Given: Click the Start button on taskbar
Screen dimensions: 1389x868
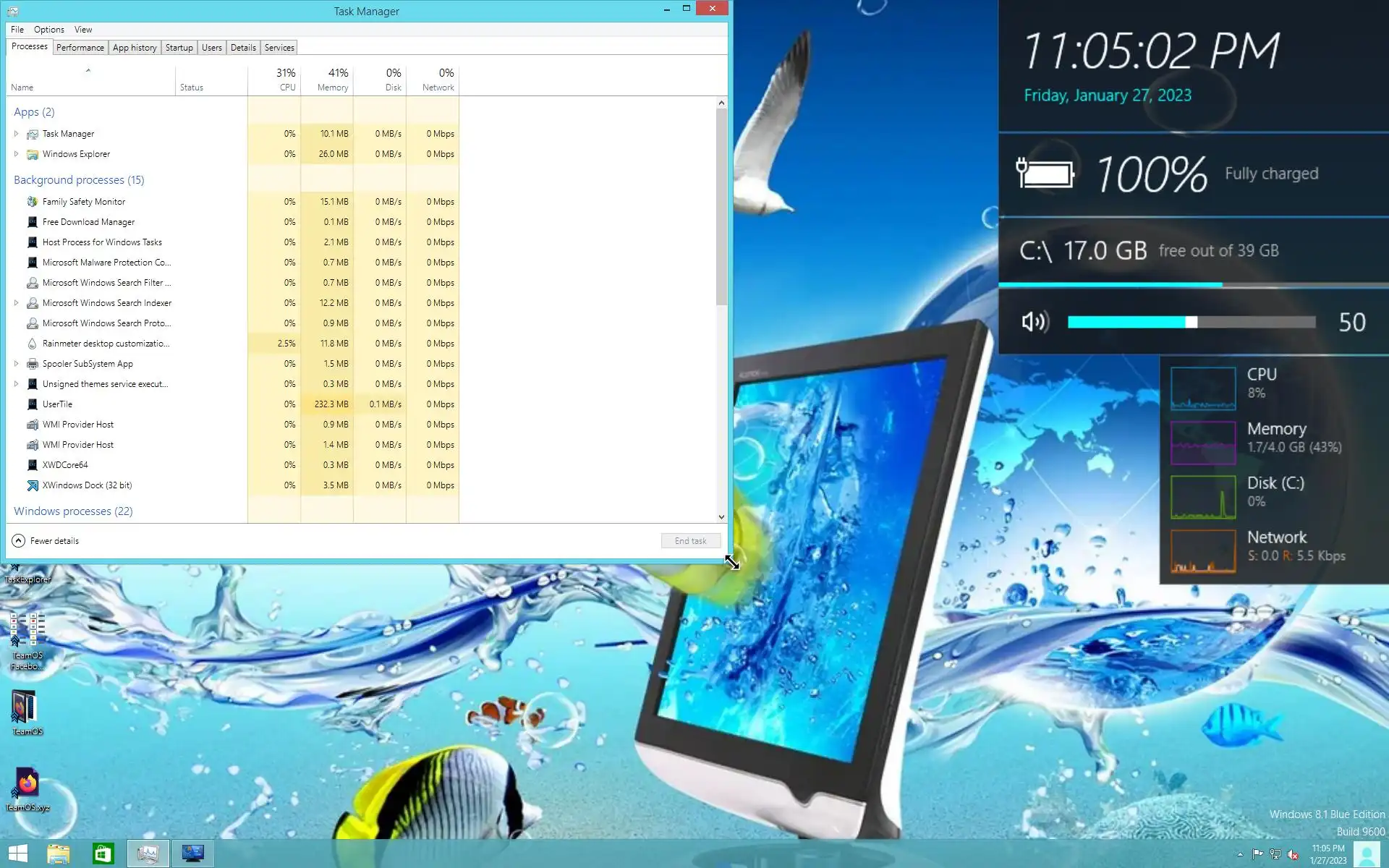Looking at the screenshot, I should (x=17, y=854).
